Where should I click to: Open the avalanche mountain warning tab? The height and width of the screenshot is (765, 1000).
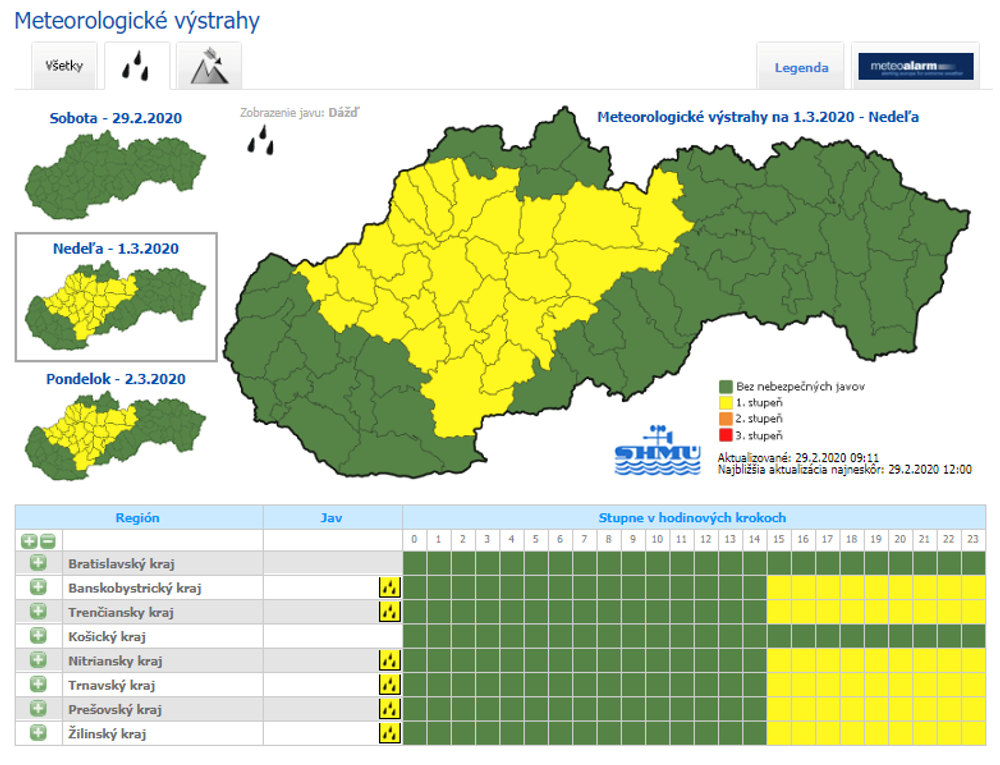[209, 67]
